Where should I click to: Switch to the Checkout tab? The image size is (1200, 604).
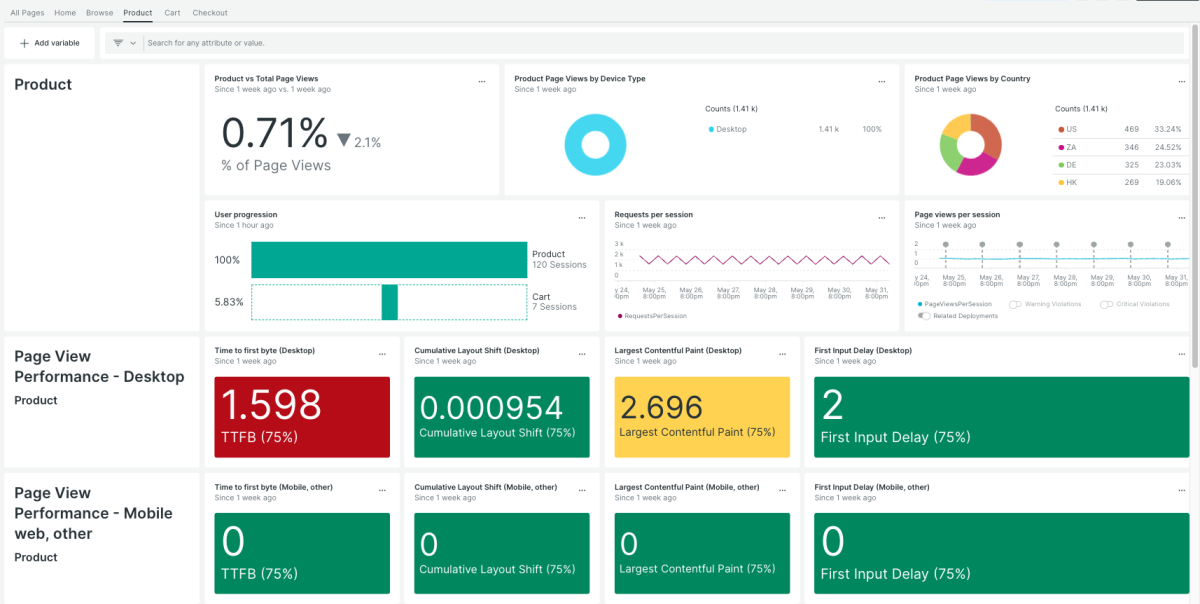pos(210,13)
